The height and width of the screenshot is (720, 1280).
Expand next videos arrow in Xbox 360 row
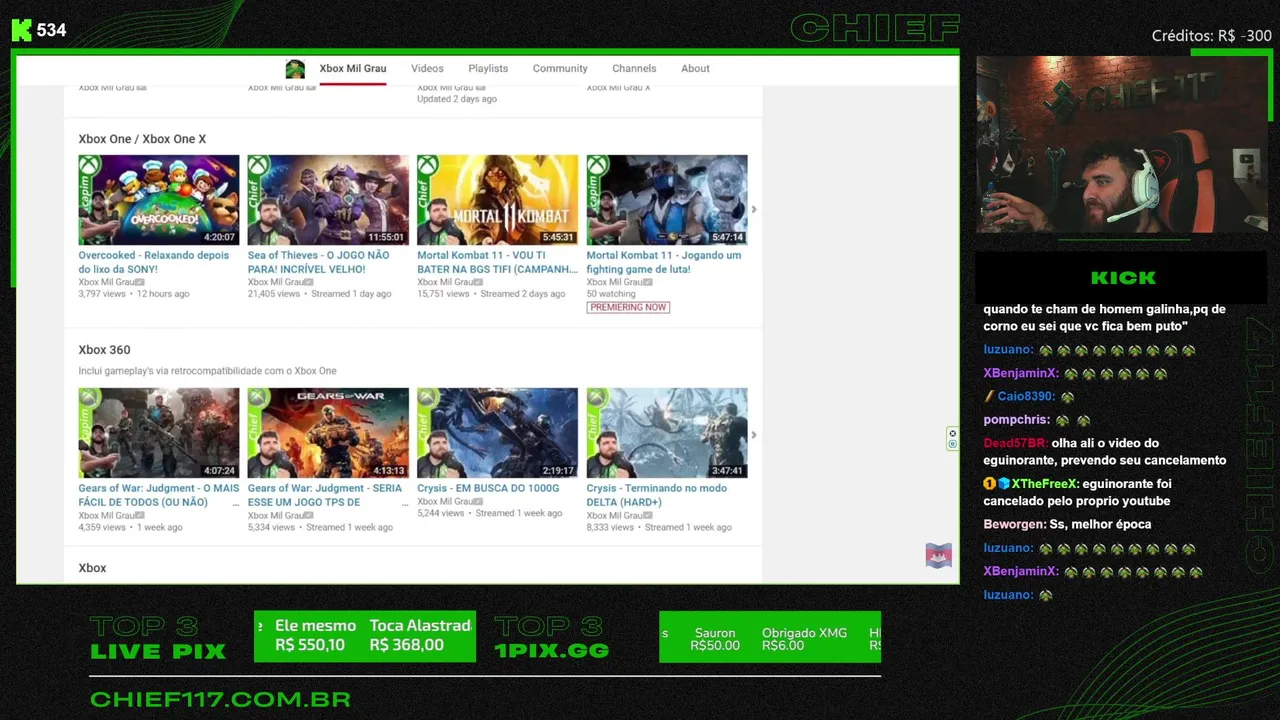754,435
